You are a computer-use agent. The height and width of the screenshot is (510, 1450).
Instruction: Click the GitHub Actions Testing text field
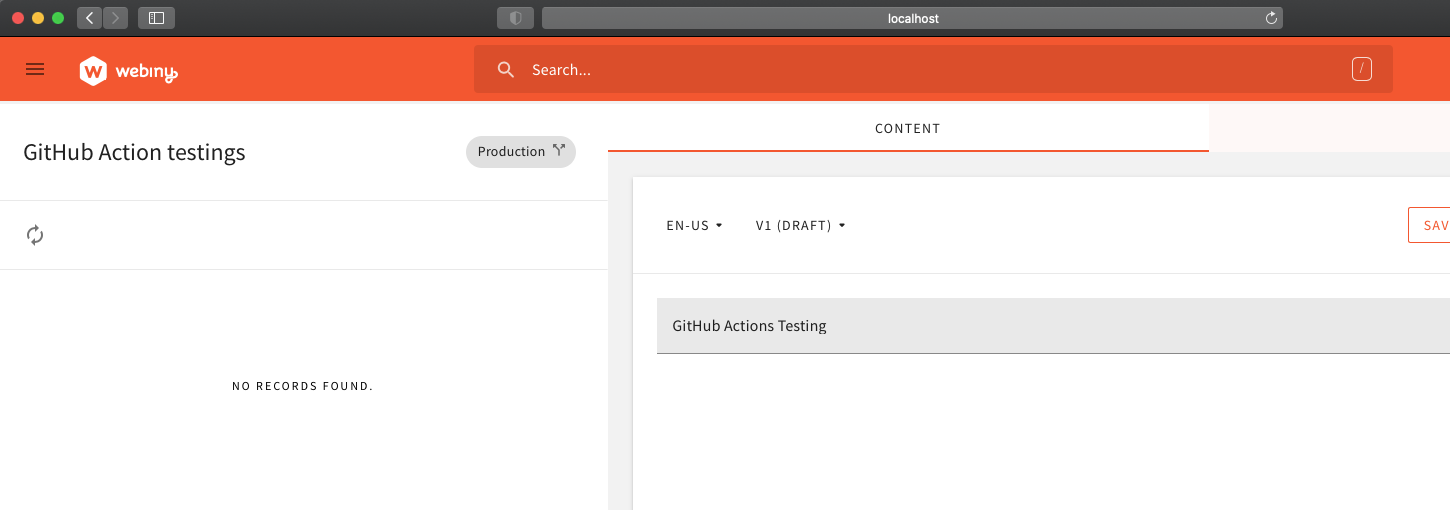[1053, 326]
